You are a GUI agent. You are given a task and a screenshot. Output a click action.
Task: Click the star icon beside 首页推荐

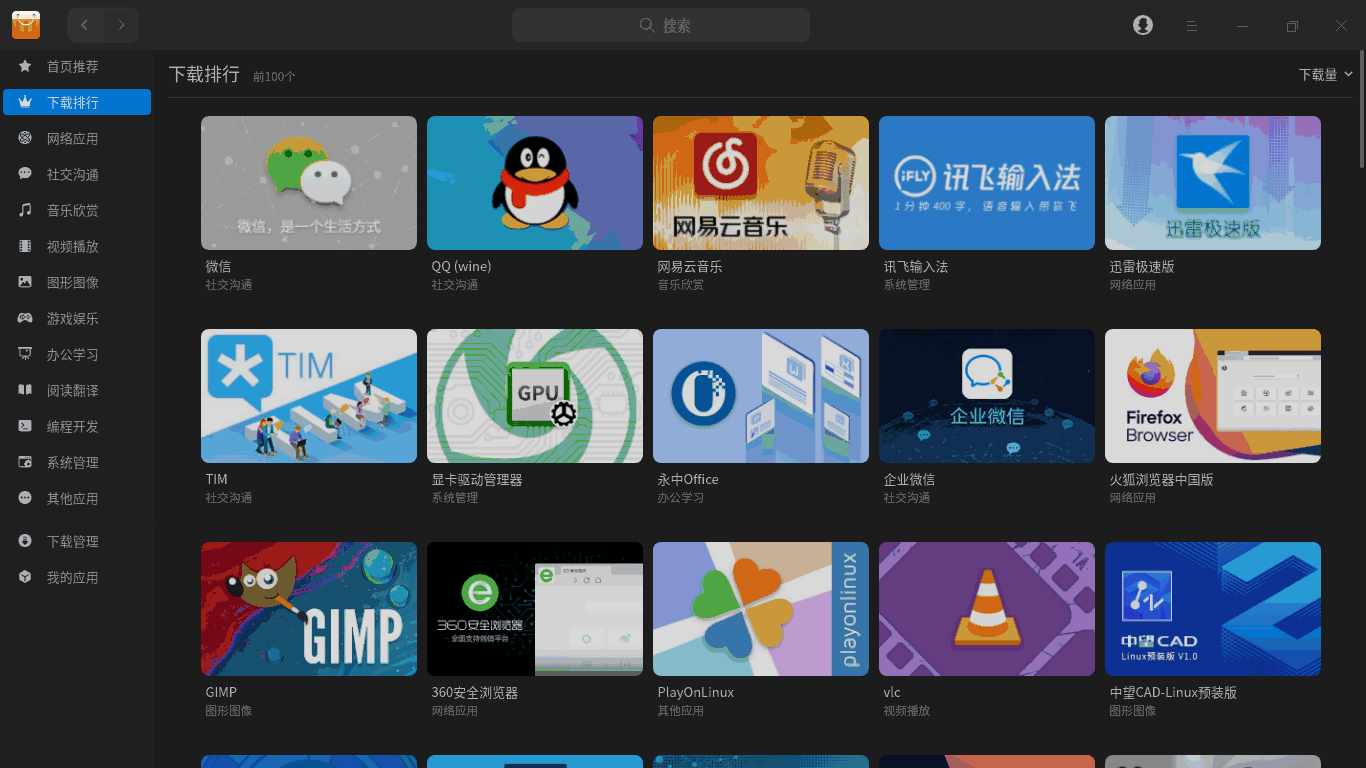[25, 66]
